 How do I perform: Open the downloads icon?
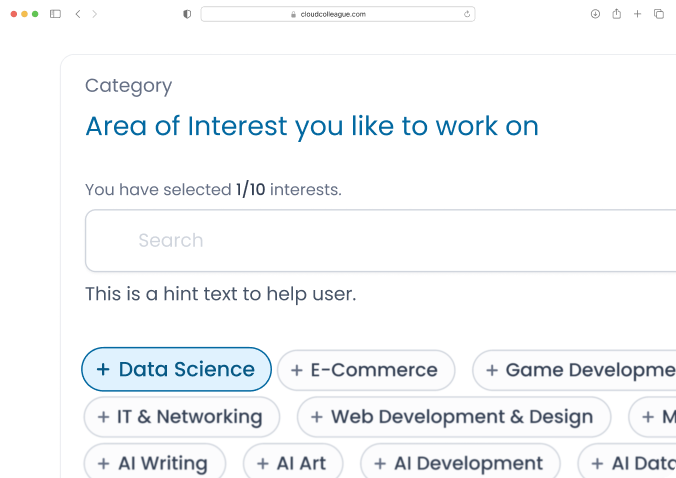(x=595, y=14)
